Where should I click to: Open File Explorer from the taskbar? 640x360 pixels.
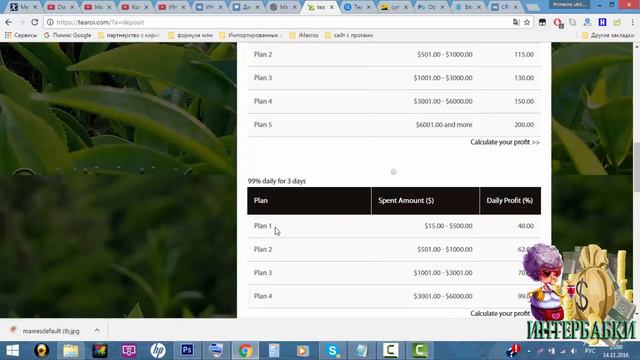71,350
